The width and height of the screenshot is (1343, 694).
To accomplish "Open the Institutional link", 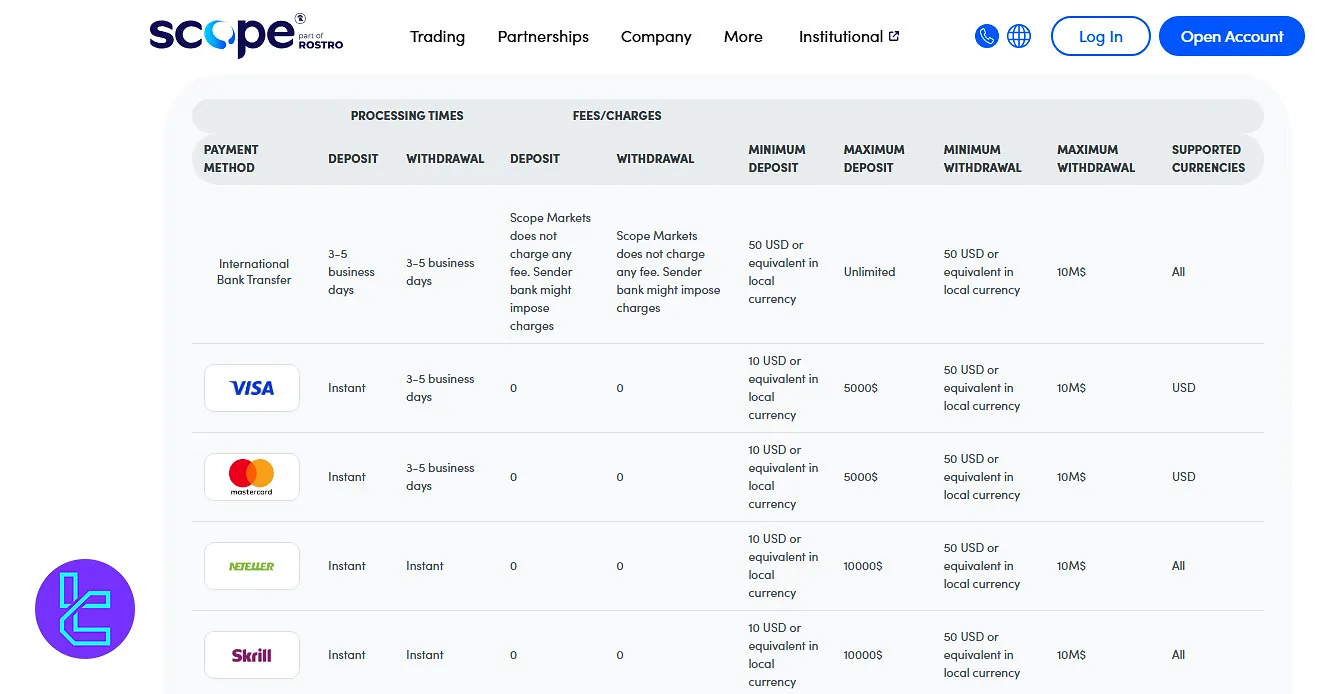I will [x=840, y=37].
